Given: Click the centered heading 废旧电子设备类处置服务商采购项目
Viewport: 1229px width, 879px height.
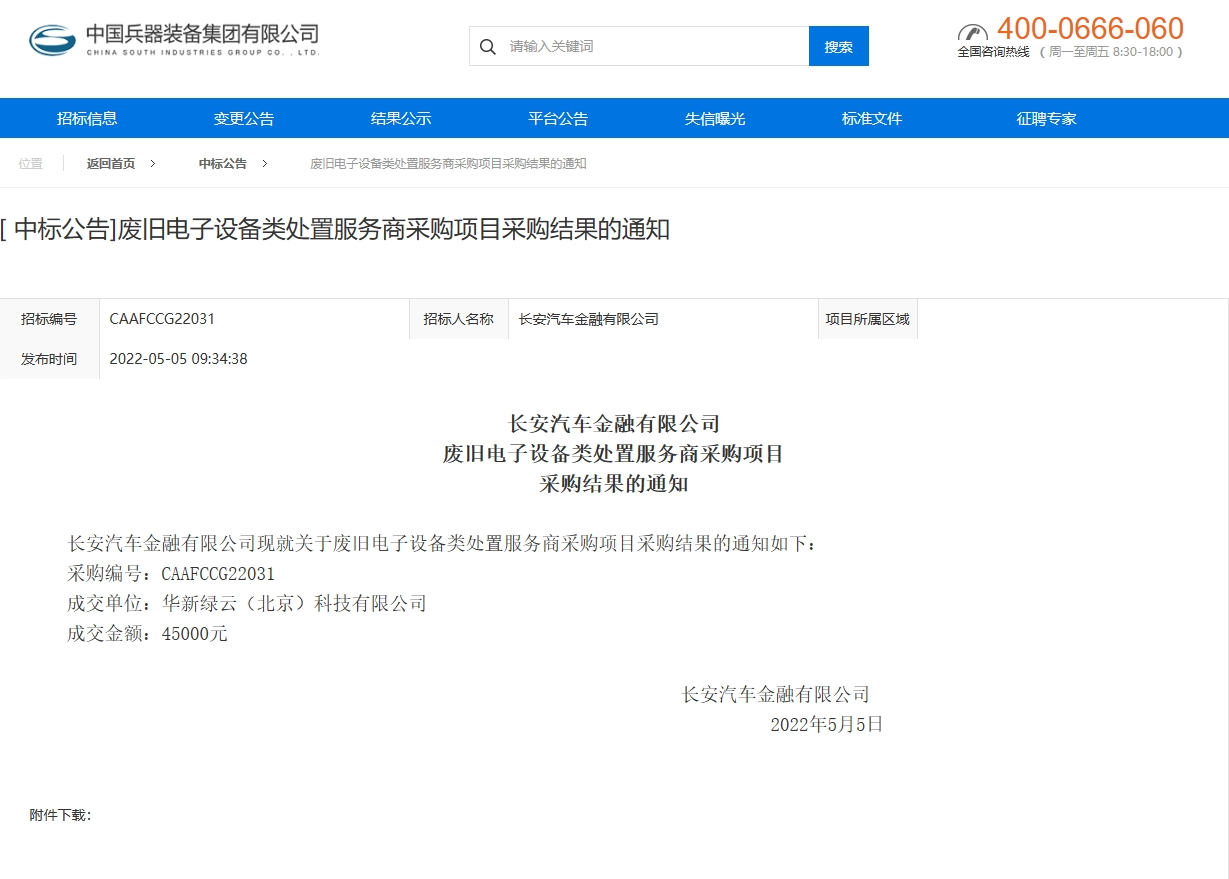Looking at the screenshot, I should click(613, 454).
